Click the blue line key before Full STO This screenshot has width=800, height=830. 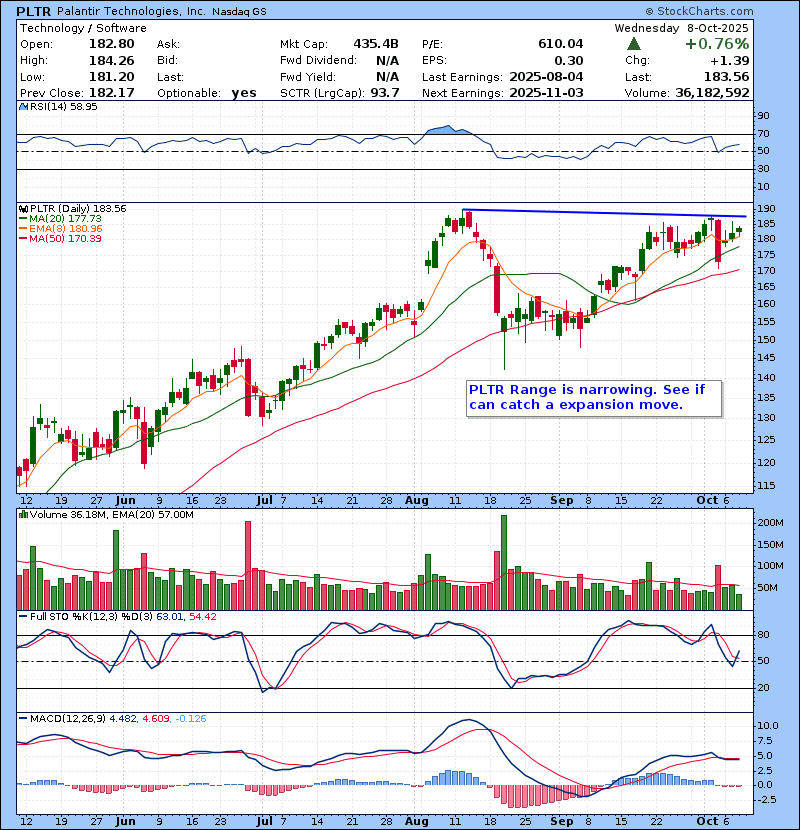pyautogui.click(x=23, y=617)
